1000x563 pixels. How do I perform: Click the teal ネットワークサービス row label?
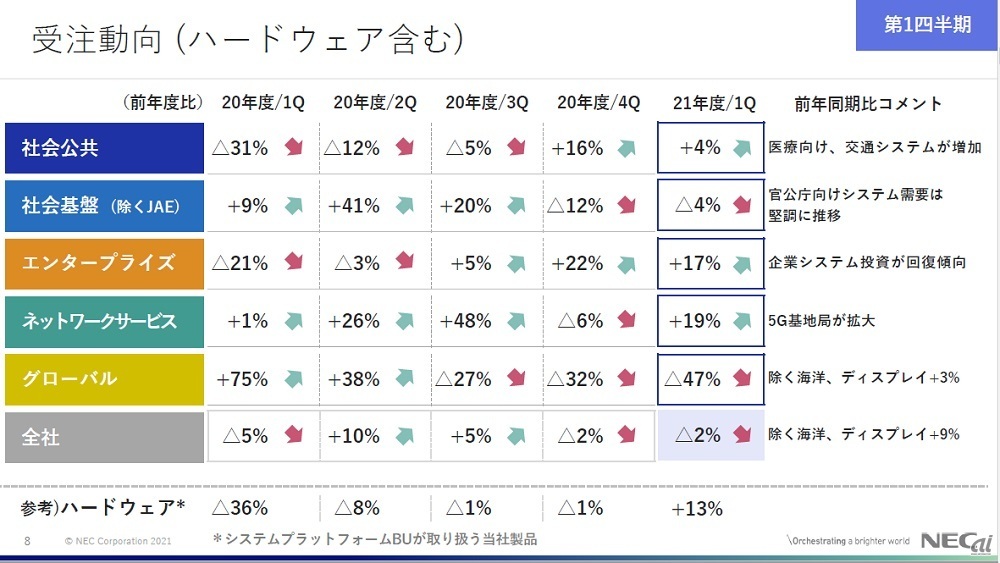pyautogui.click(x=104, y=321)
